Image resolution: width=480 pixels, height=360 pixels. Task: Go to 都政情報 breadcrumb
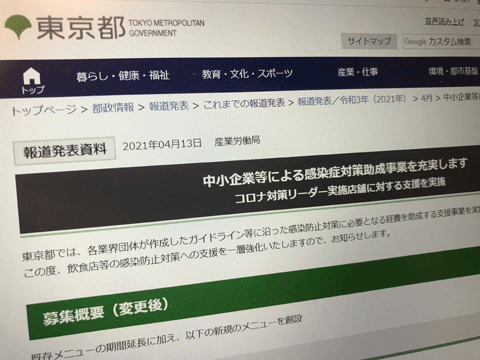[x=113, y=107]
